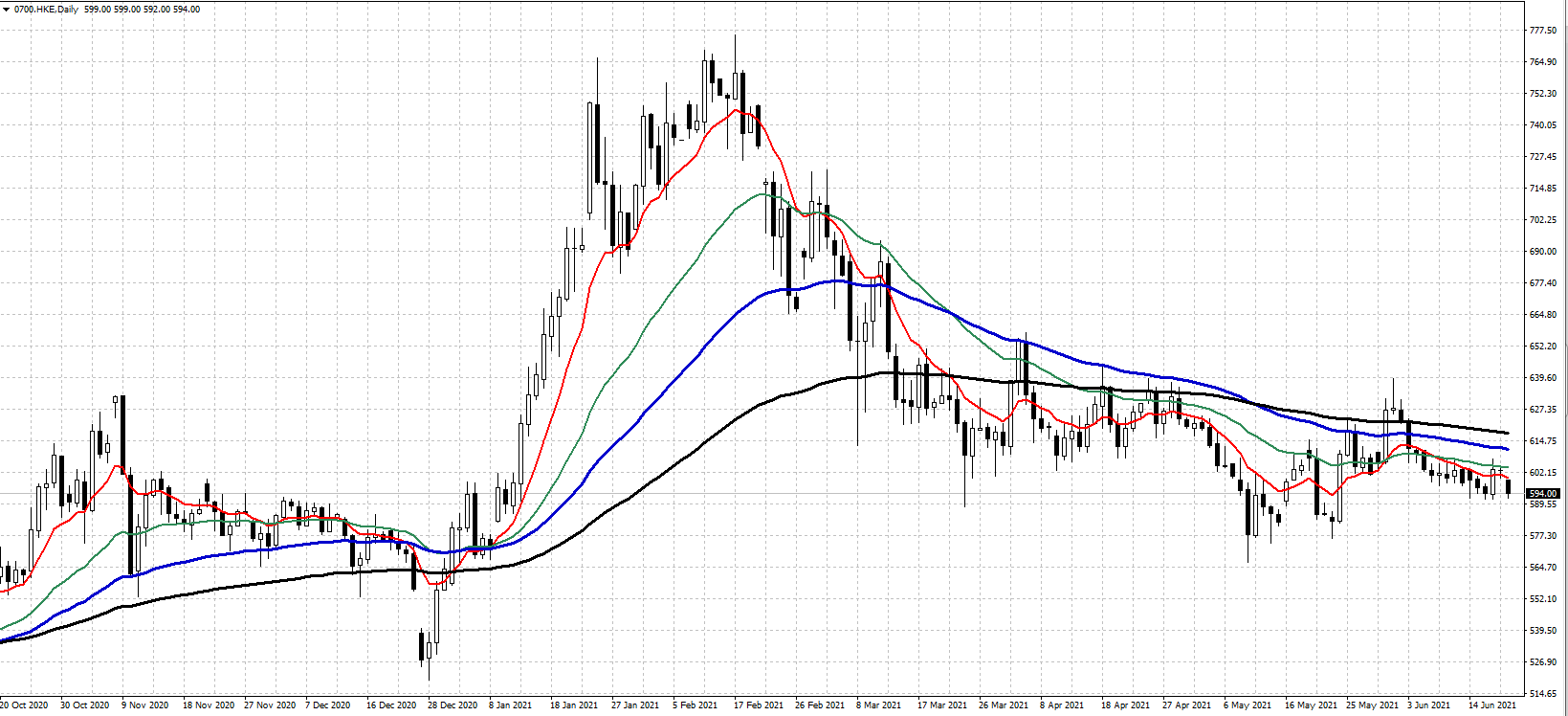Select the 614.75 price axis value
This screenshot has width=1568, height=716.
[x=1543, y=441]
